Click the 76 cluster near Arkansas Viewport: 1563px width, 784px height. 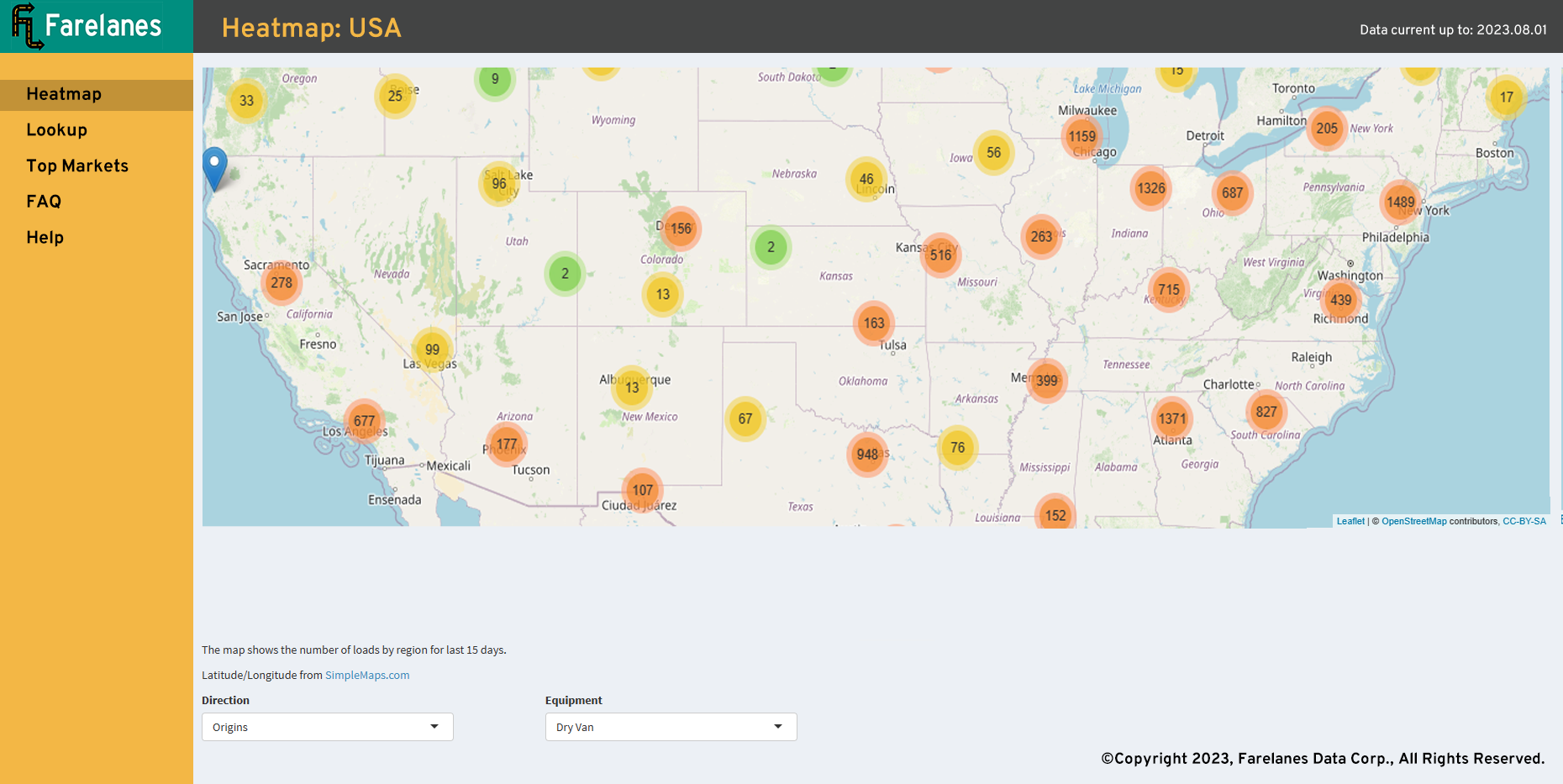[x=958, y=448]
